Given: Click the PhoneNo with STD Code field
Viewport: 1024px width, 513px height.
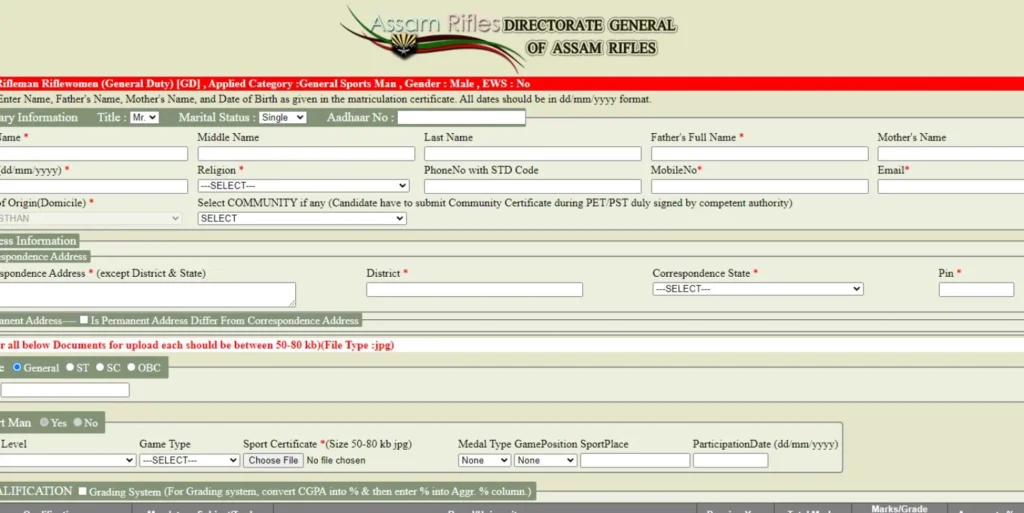Looking at the screenshot, I should click(532, 186).
